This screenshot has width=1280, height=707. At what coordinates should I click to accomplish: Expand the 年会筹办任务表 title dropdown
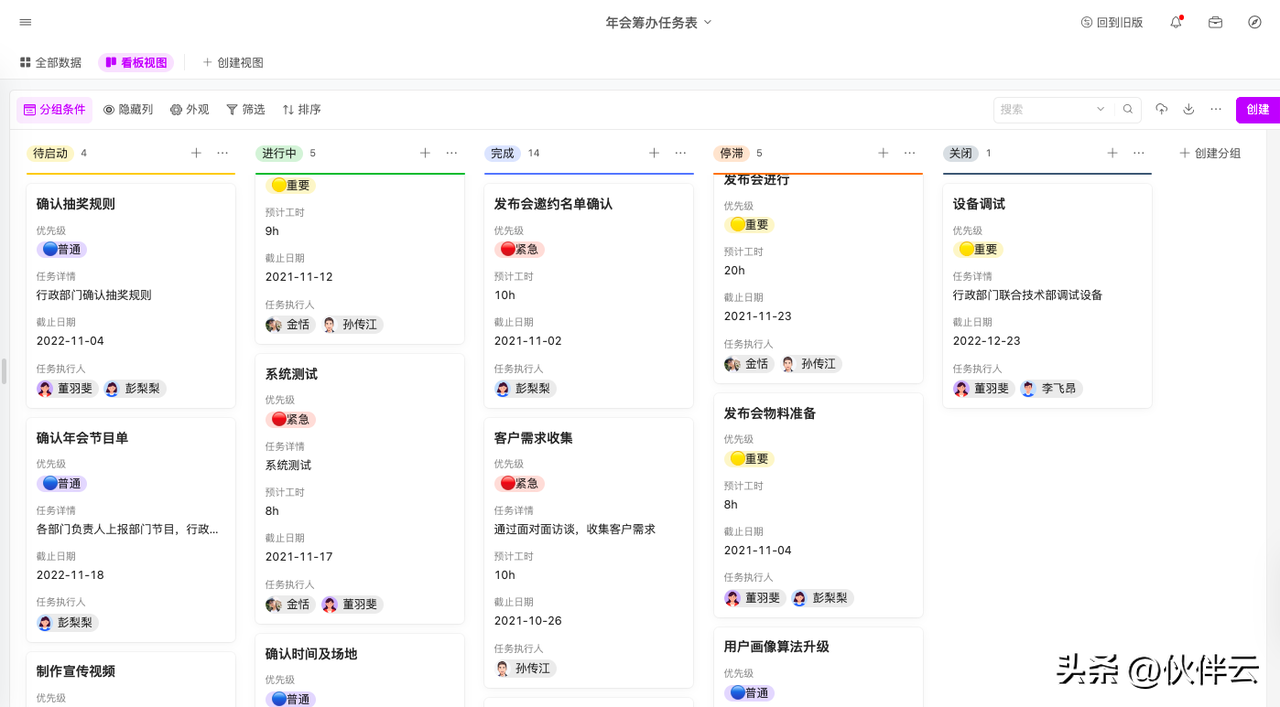(708, 22)
